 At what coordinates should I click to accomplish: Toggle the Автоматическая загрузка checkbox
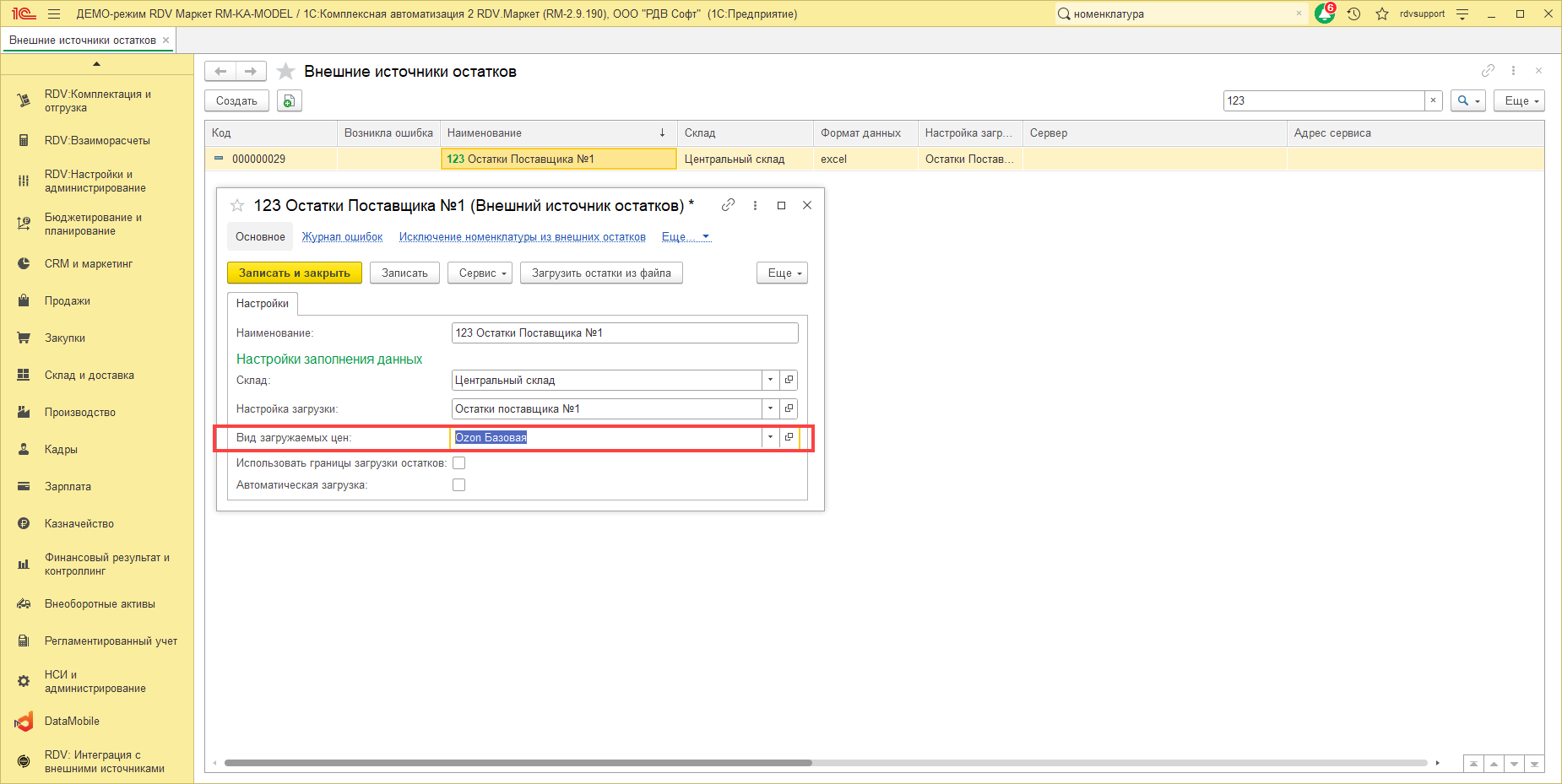pyautogui.click(x=459, y=485)
